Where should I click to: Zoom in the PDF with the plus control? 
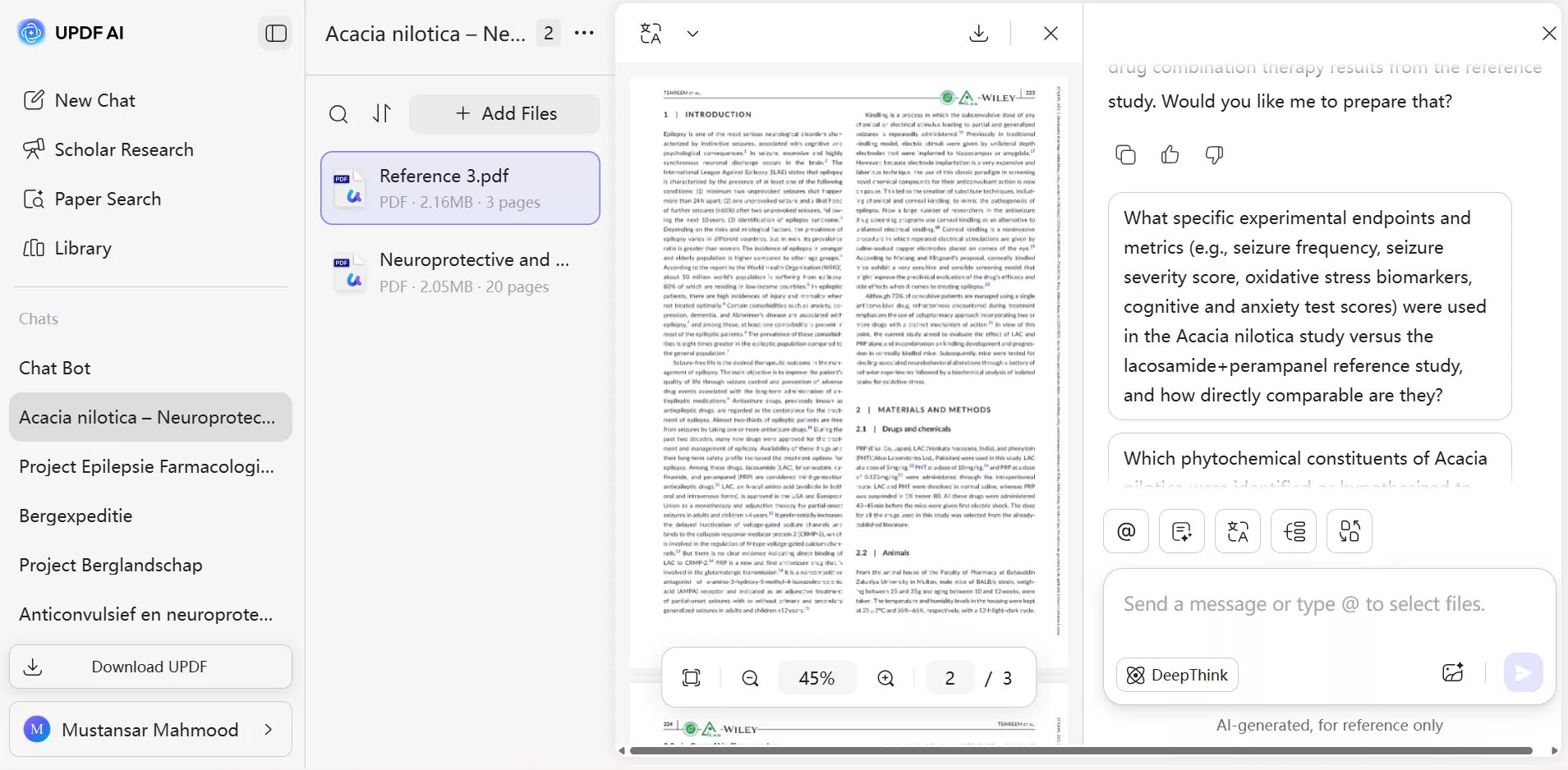click(x=885, y=678)
